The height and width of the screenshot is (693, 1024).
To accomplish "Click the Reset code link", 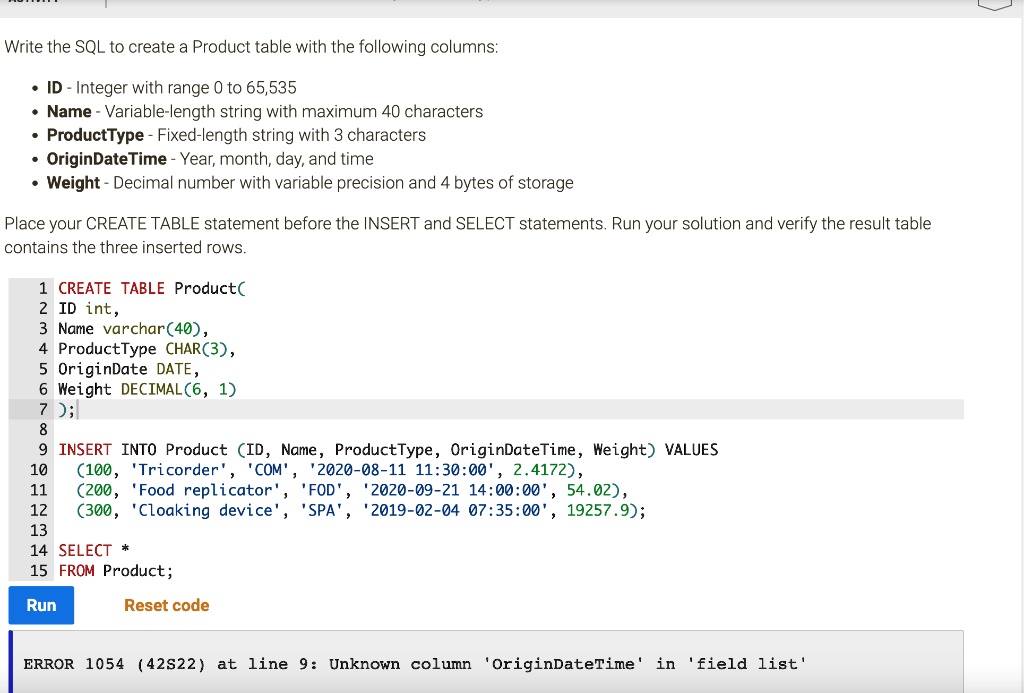I will pos(166,605).
